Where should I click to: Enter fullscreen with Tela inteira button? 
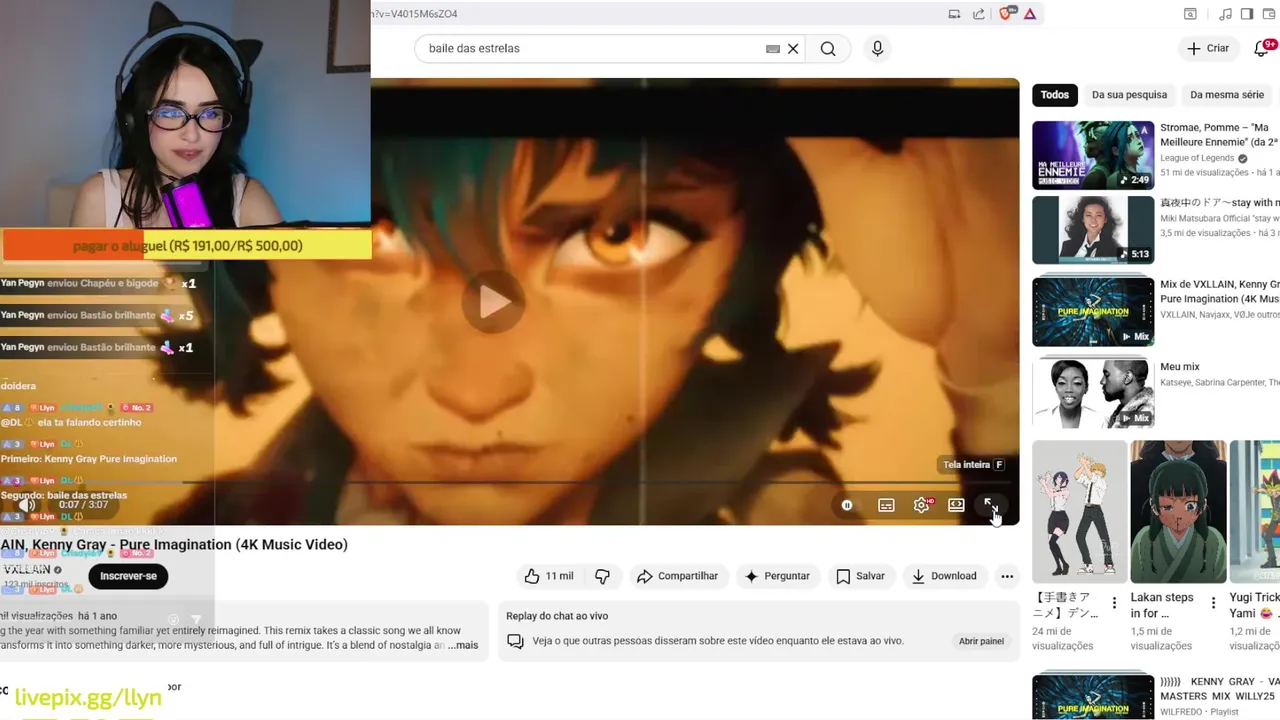point(990,505)
